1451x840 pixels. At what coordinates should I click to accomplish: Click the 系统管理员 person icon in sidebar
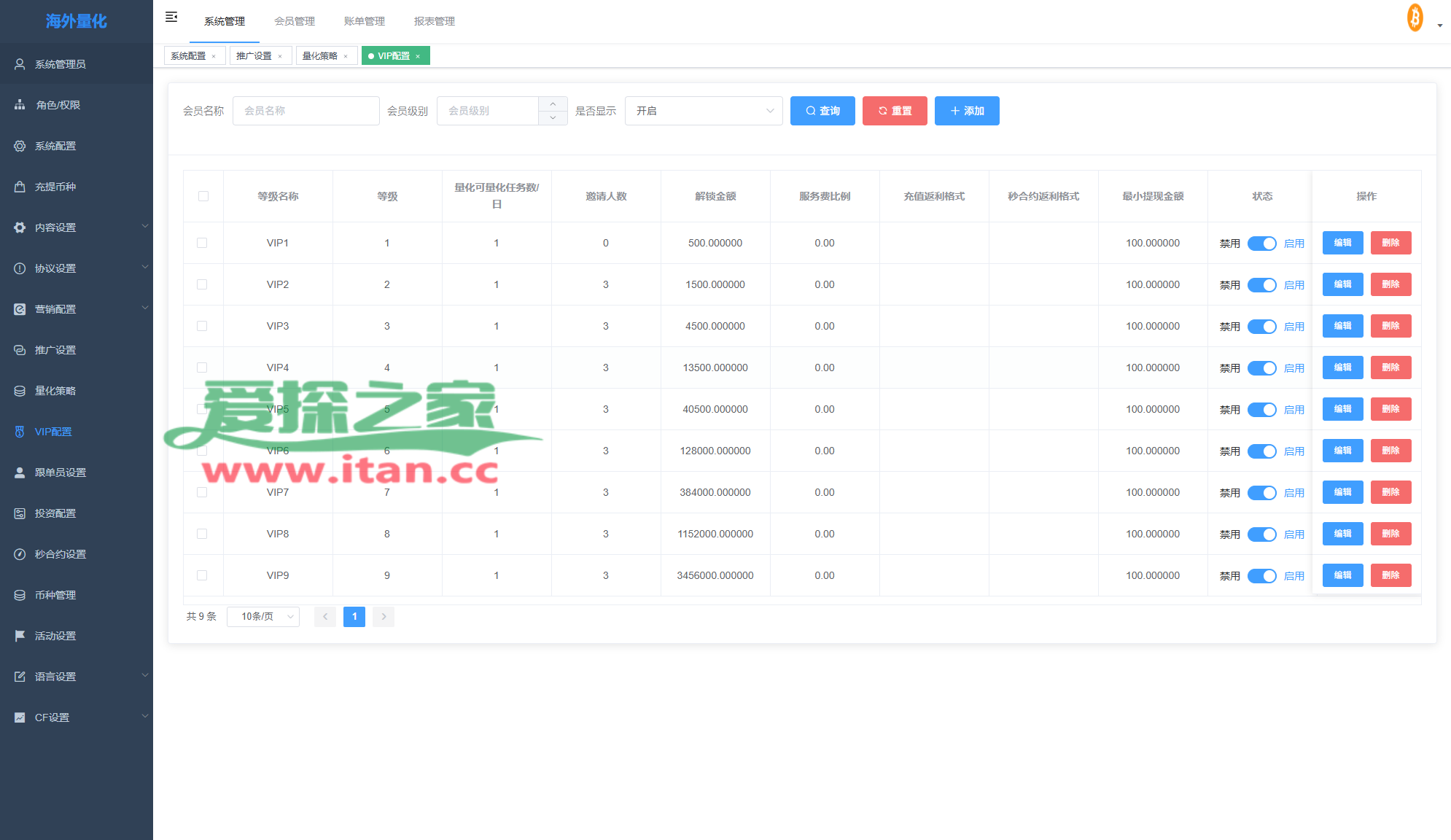(x=20, y=64)
